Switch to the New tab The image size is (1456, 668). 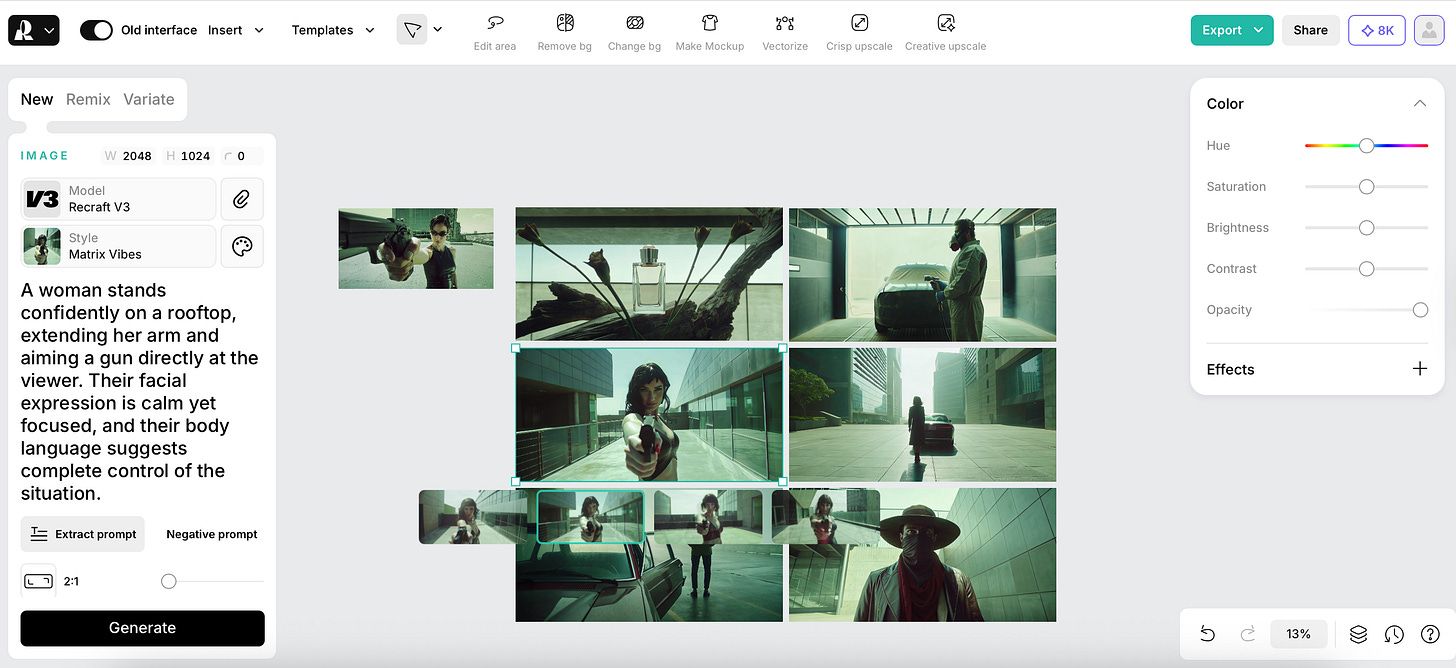37,99
